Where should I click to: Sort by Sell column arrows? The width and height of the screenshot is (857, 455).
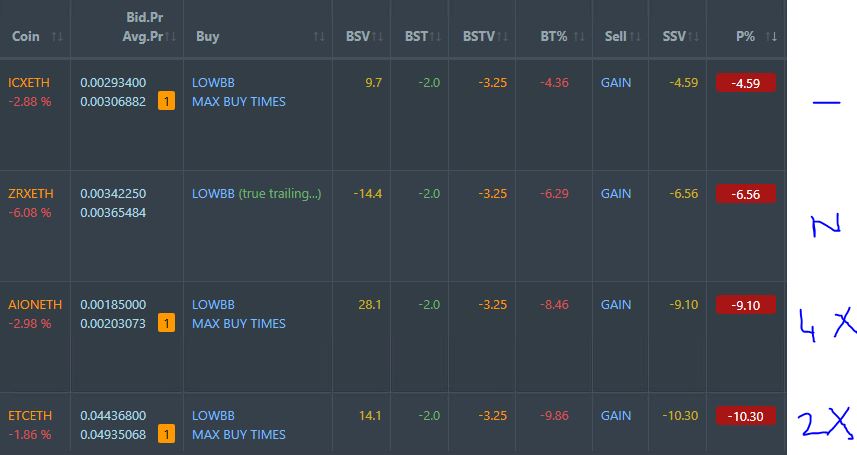pyautogui.click(x=635, y=37)
